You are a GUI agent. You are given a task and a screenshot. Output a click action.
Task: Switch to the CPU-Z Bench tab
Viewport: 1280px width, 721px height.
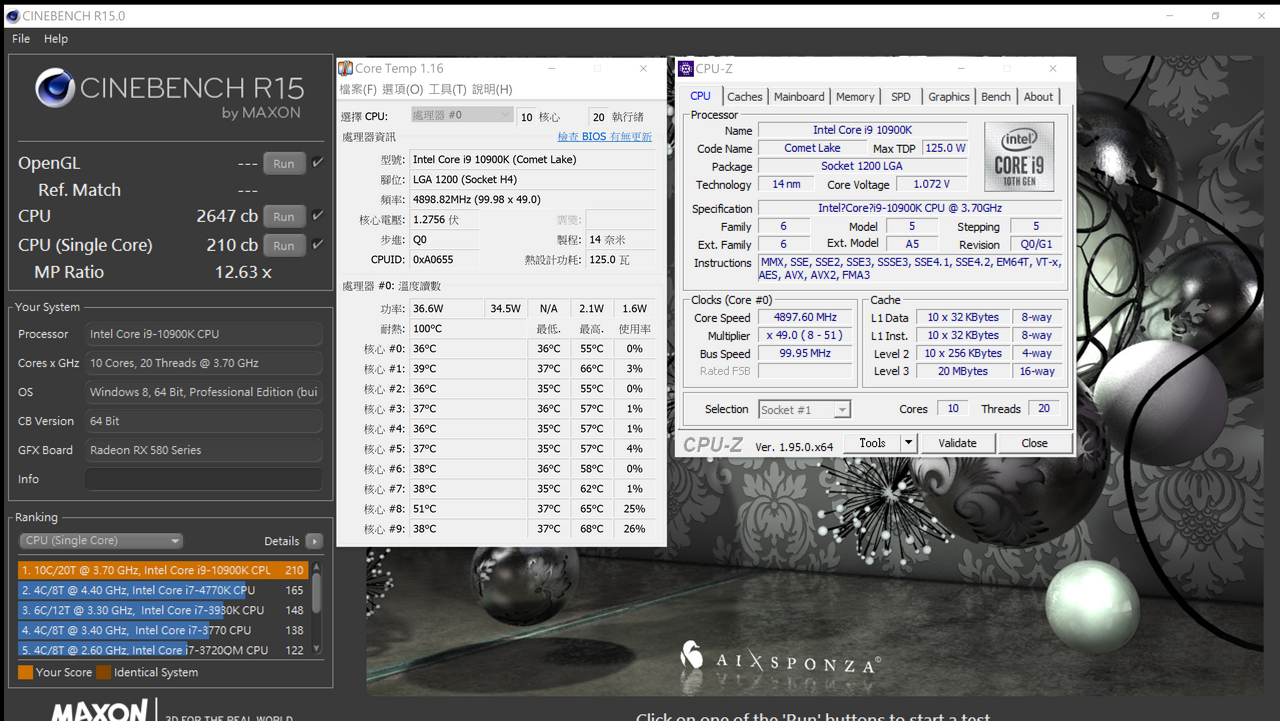coord(996,97)
